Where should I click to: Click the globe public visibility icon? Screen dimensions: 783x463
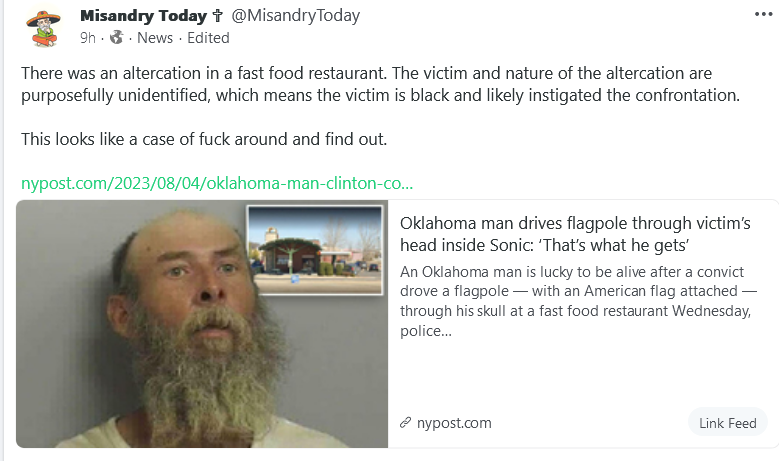click(x=116, y=37)
